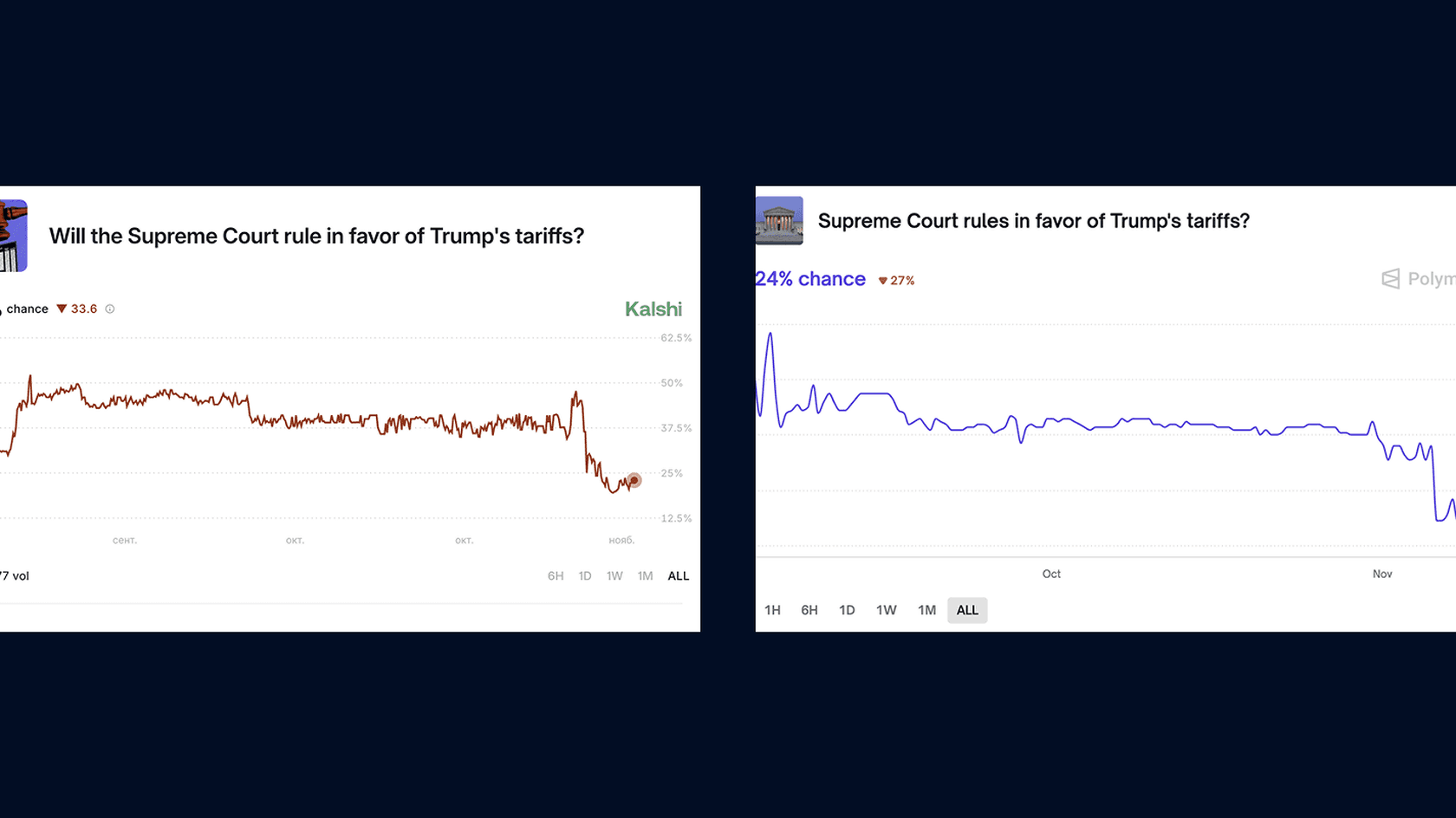Toggle the ALL timeframe on the Kalshi chart

(x=678, y=575)
